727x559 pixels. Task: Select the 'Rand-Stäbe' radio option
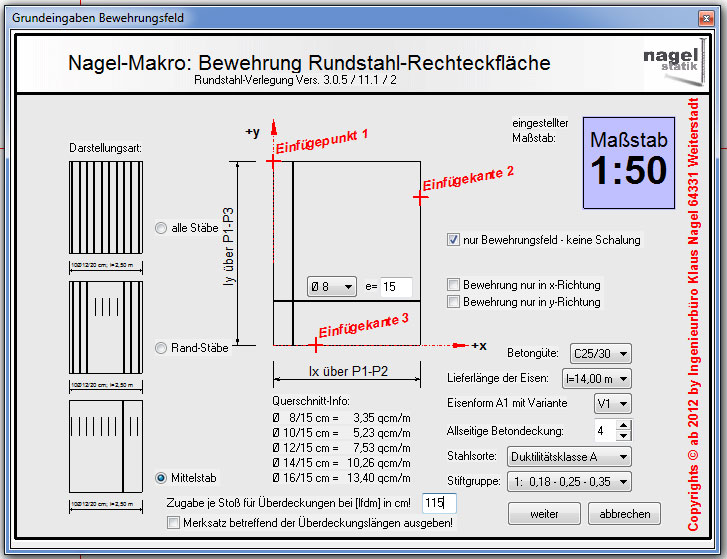pos(162,348)
